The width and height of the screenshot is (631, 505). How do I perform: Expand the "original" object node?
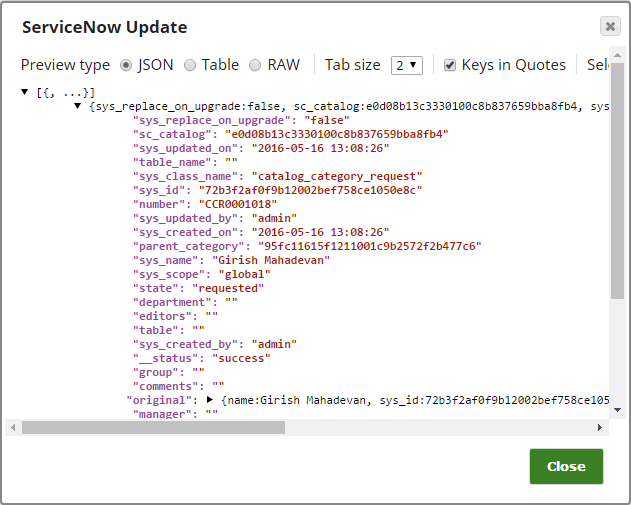[x=210, y=400]
